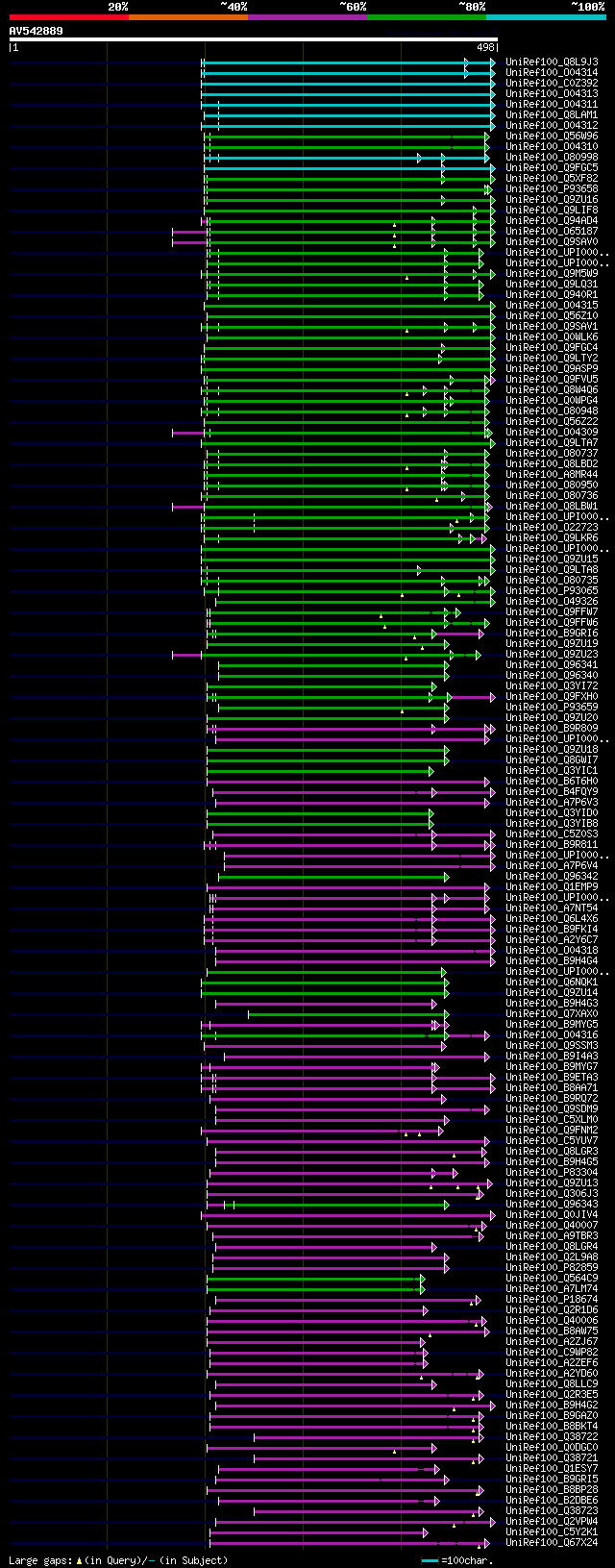Select subject label UniRef100_A2ZJ67
The width and height of the screenshot is (615, 1568).
coord(552,1341)
